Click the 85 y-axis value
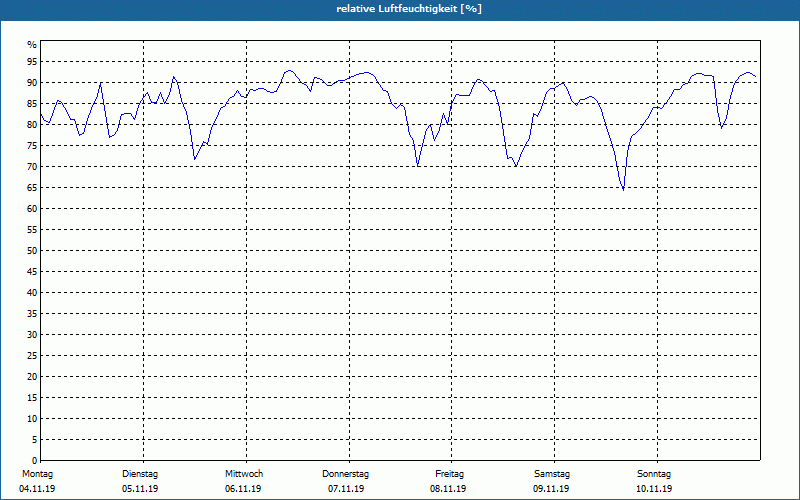Screen dimensions: 800x500 pyautogui.click(x=32, y=104)
